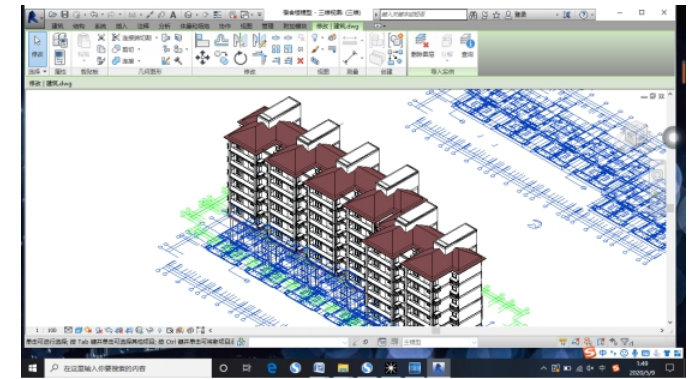Open the Cut geometry (剪切) dropdown arrow
Viewport: 691px width, 379px height.
(139, 49)
